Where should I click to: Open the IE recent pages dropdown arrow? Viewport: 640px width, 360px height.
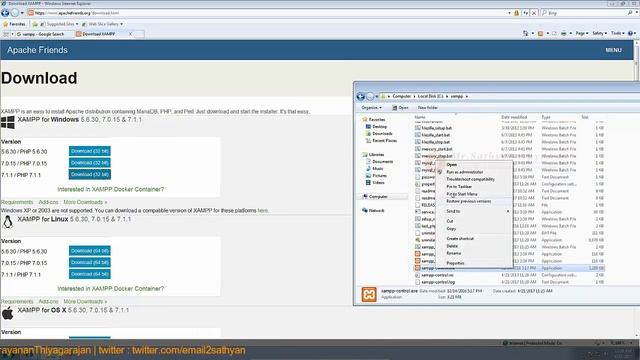point(22,13)
